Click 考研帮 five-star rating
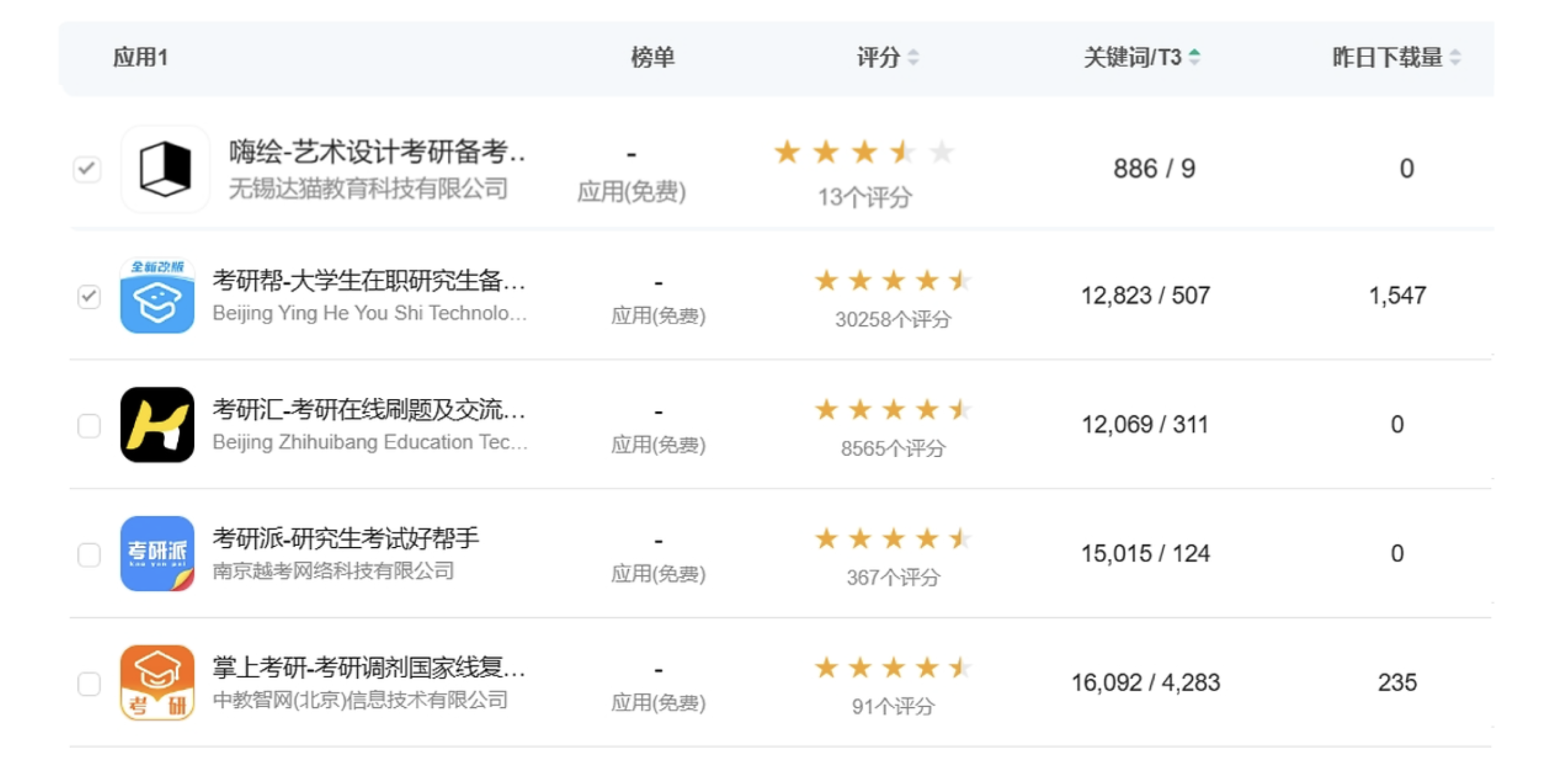 click(893, 281)
